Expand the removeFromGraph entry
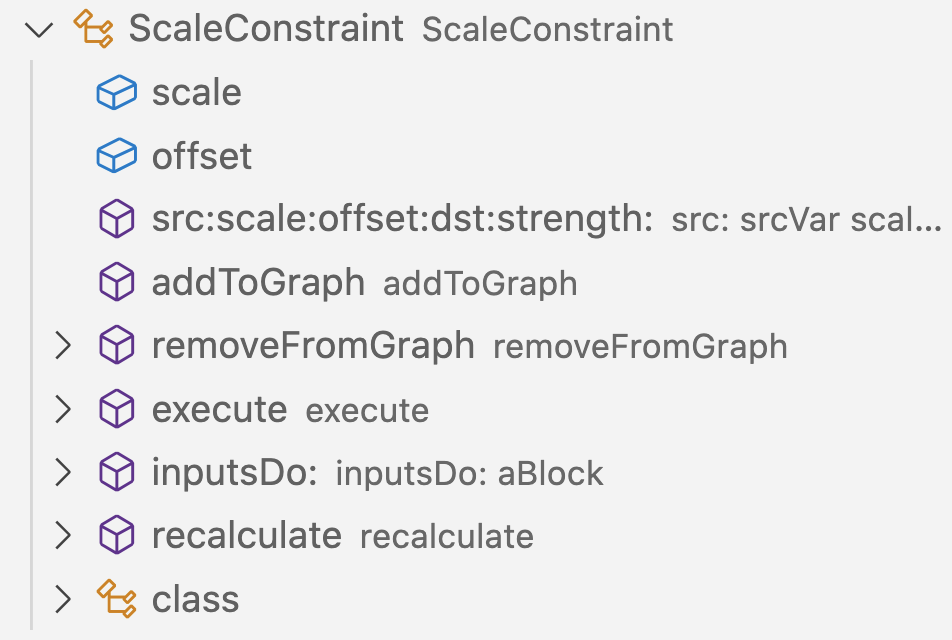The height and width of the screenshot is (640, 952). pyautogui.click(x=63, y=345)
